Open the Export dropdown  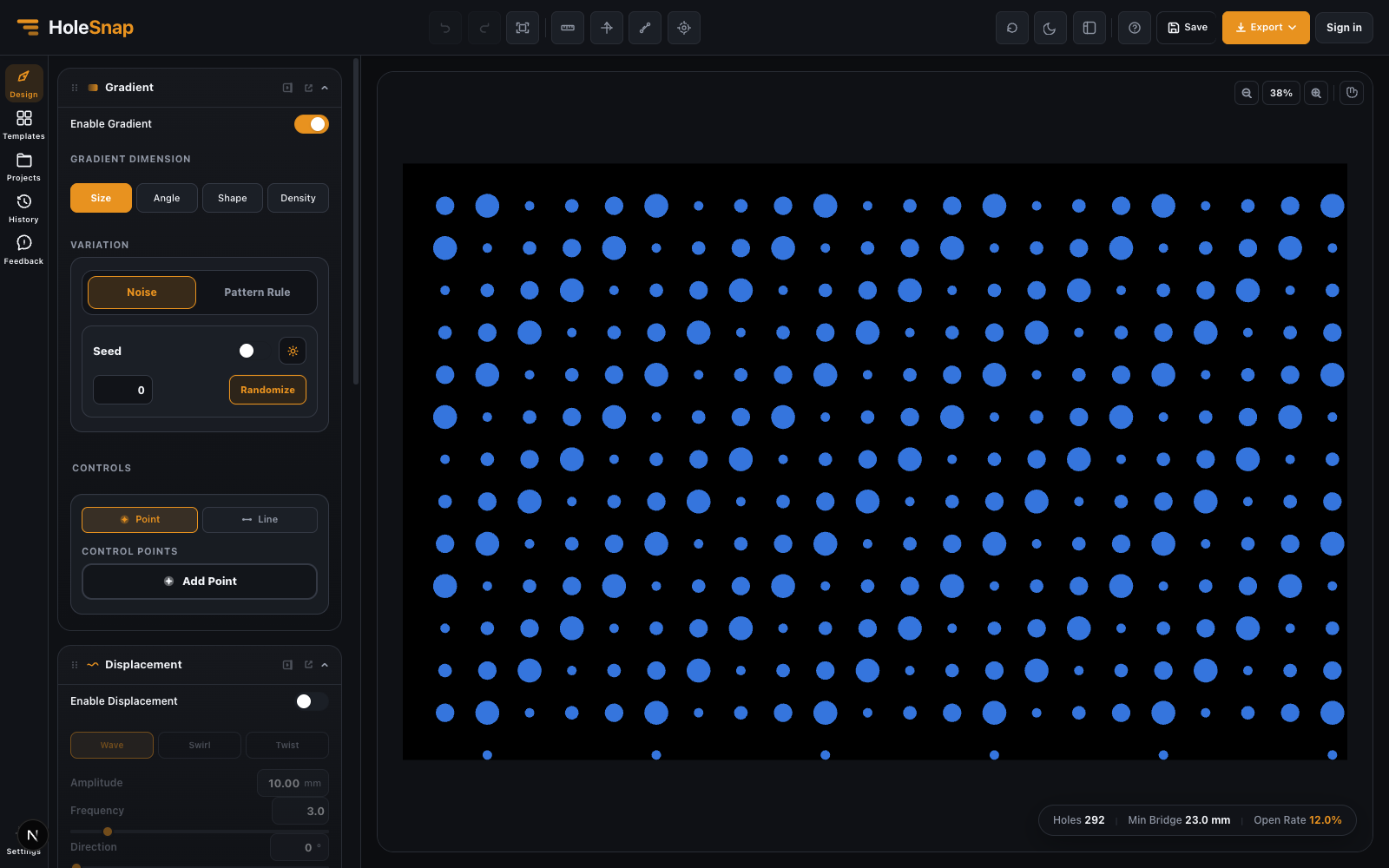pos(1266,28)
